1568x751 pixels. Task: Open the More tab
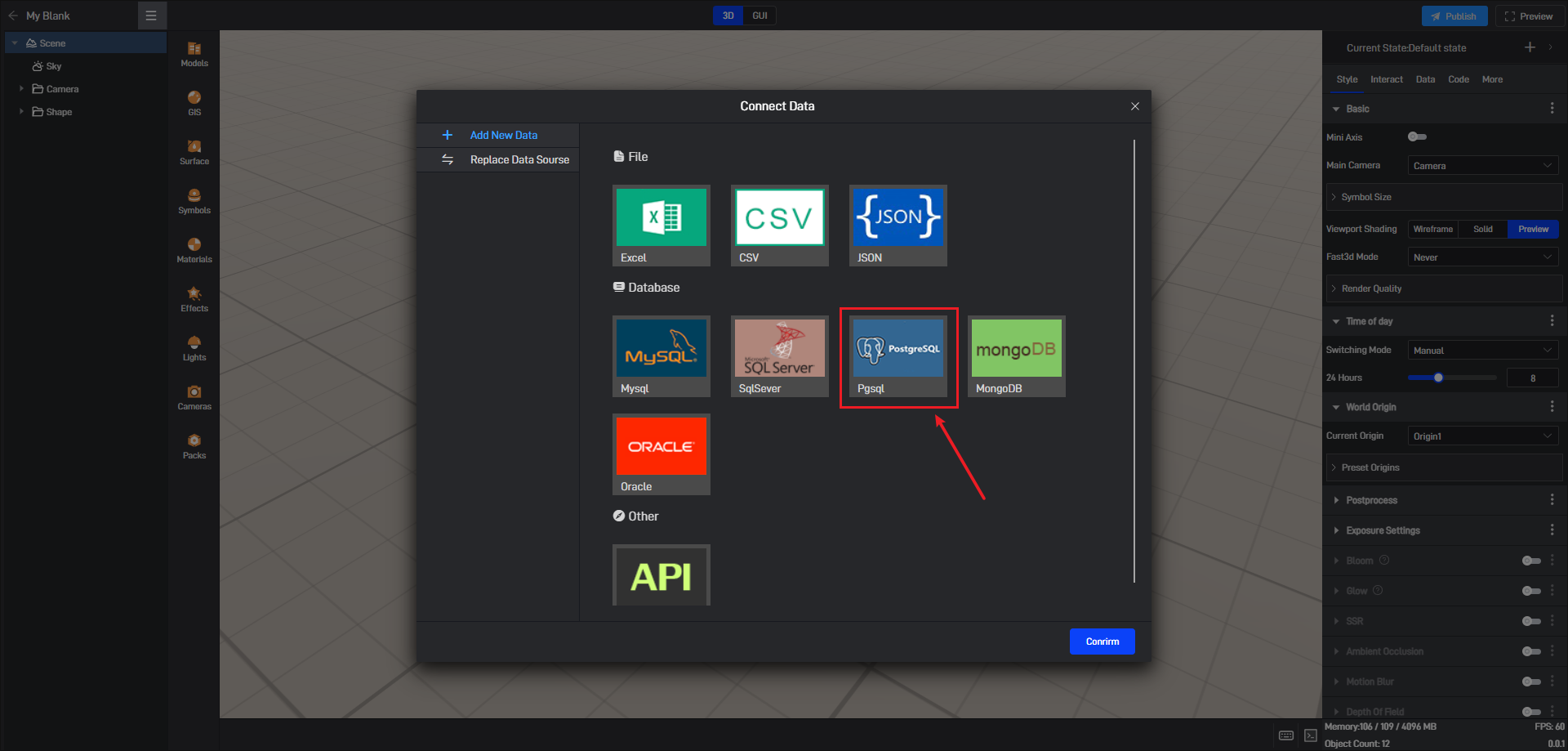[1492, 79]
